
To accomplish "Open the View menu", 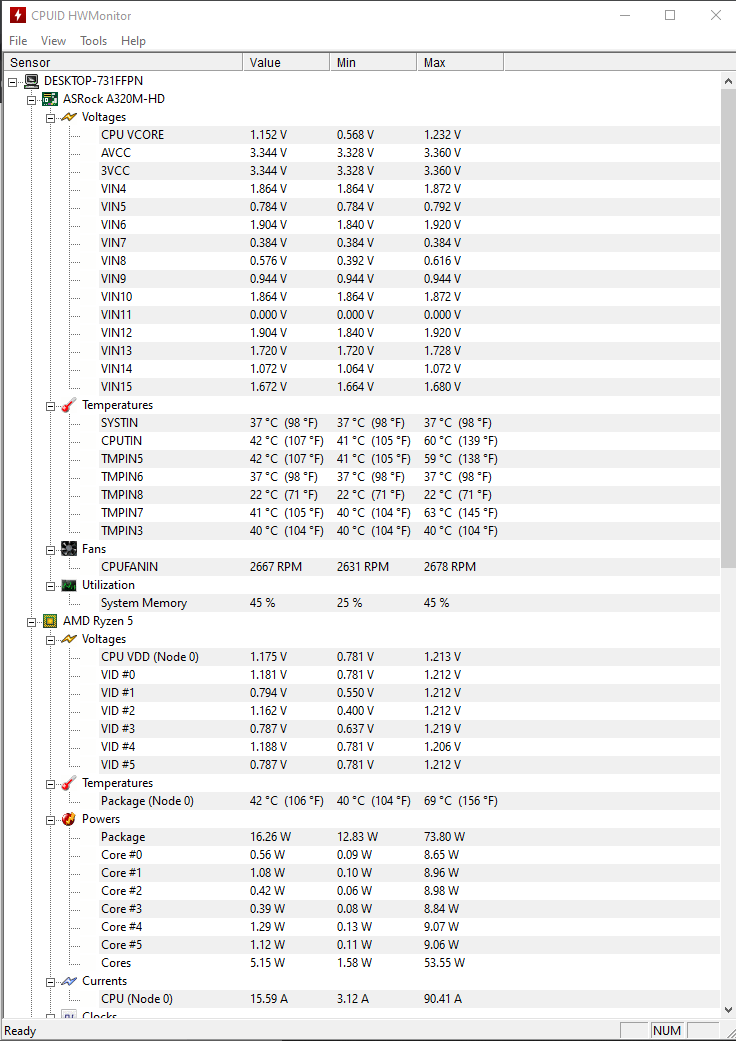I will (53, 40).
